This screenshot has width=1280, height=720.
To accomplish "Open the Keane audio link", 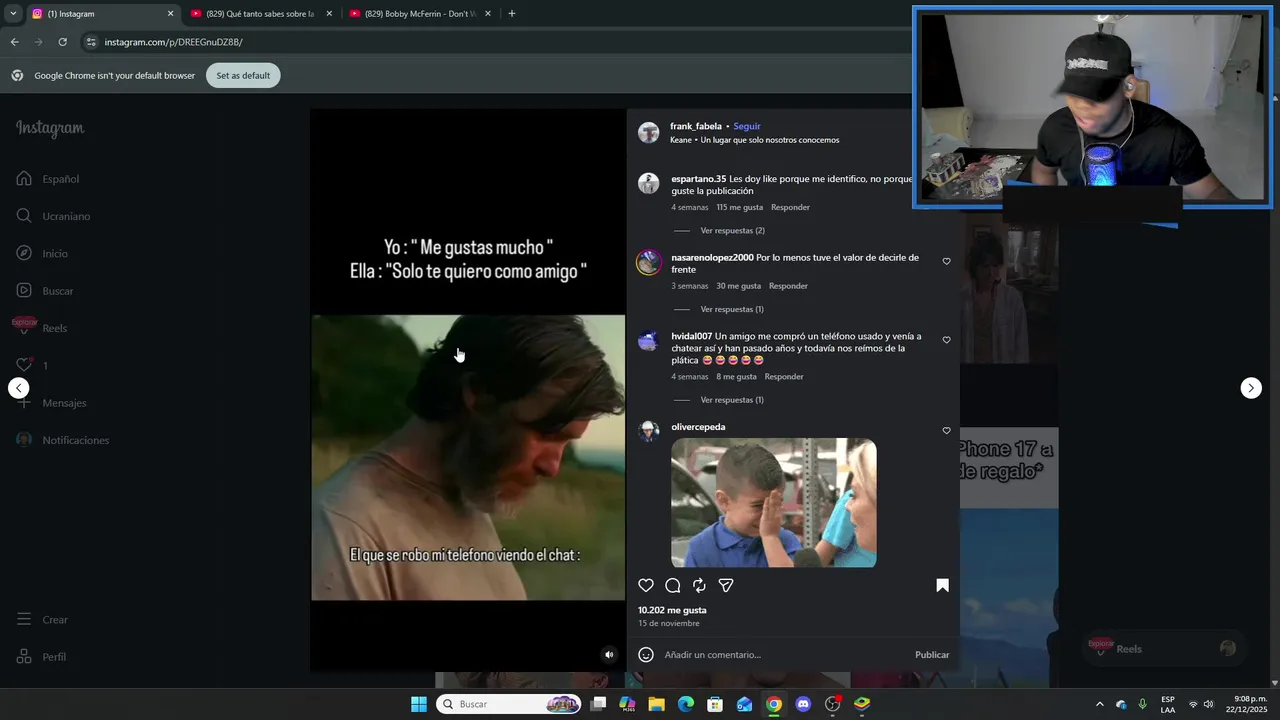I will pos(755,140).
